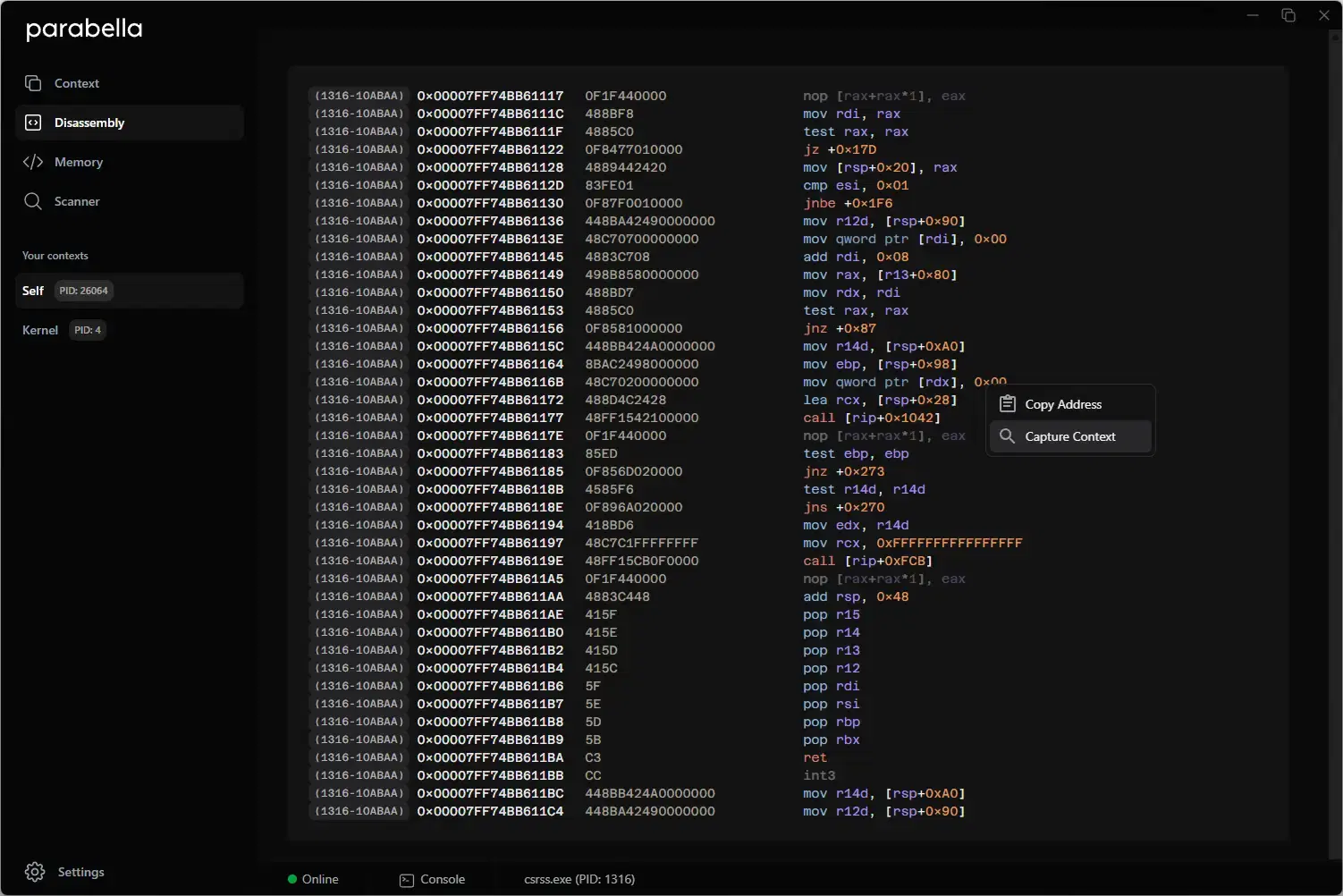Switch to the Kernel context
Screen dimensions: 1343x896
(40, 330)
